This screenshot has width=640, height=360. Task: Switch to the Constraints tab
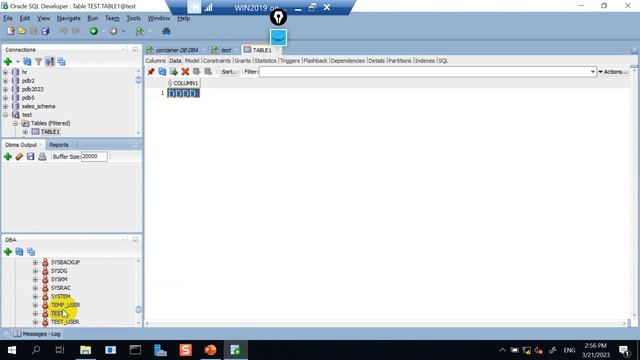coord(217,60)
